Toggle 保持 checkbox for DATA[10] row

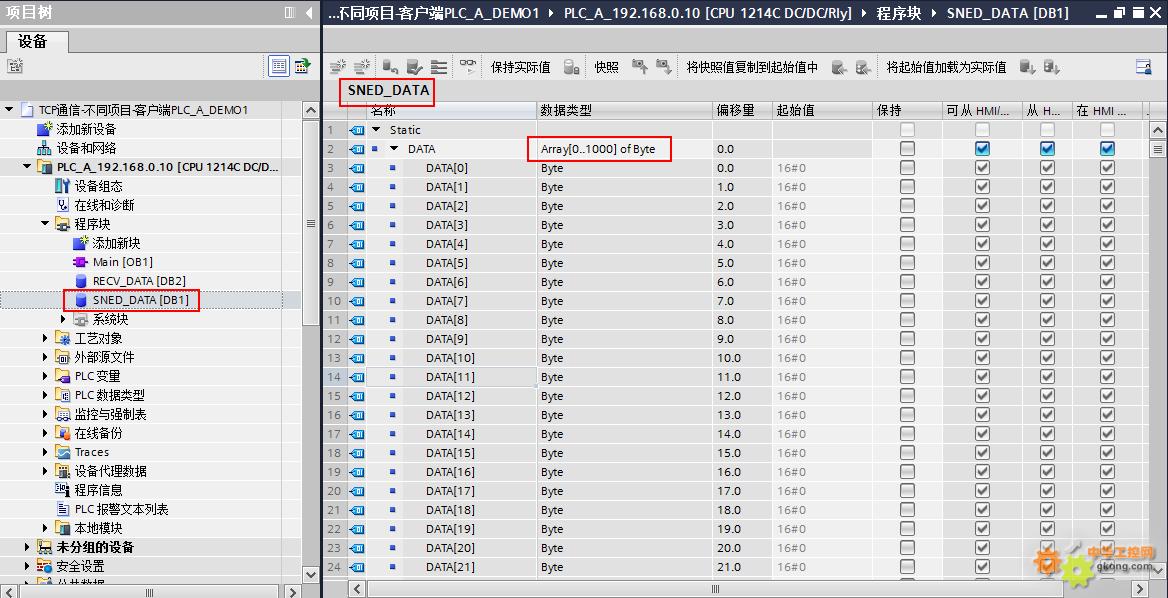click(907, 358)
